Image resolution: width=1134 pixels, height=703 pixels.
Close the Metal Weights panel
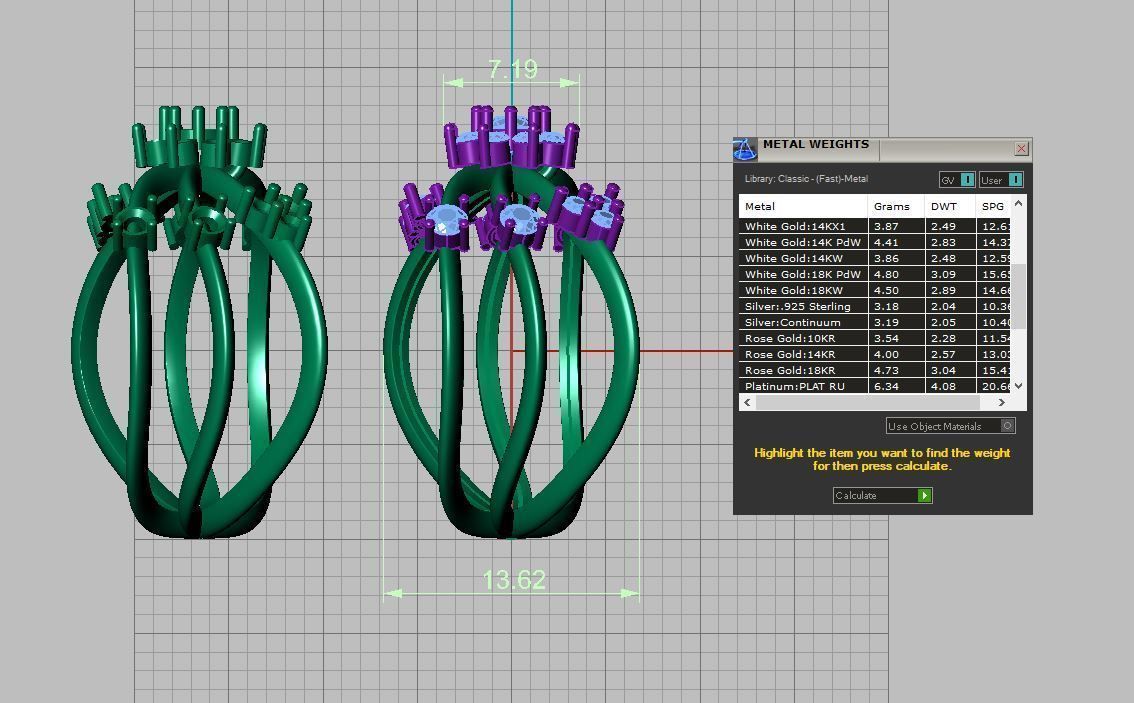click(x=1021, y=148)
